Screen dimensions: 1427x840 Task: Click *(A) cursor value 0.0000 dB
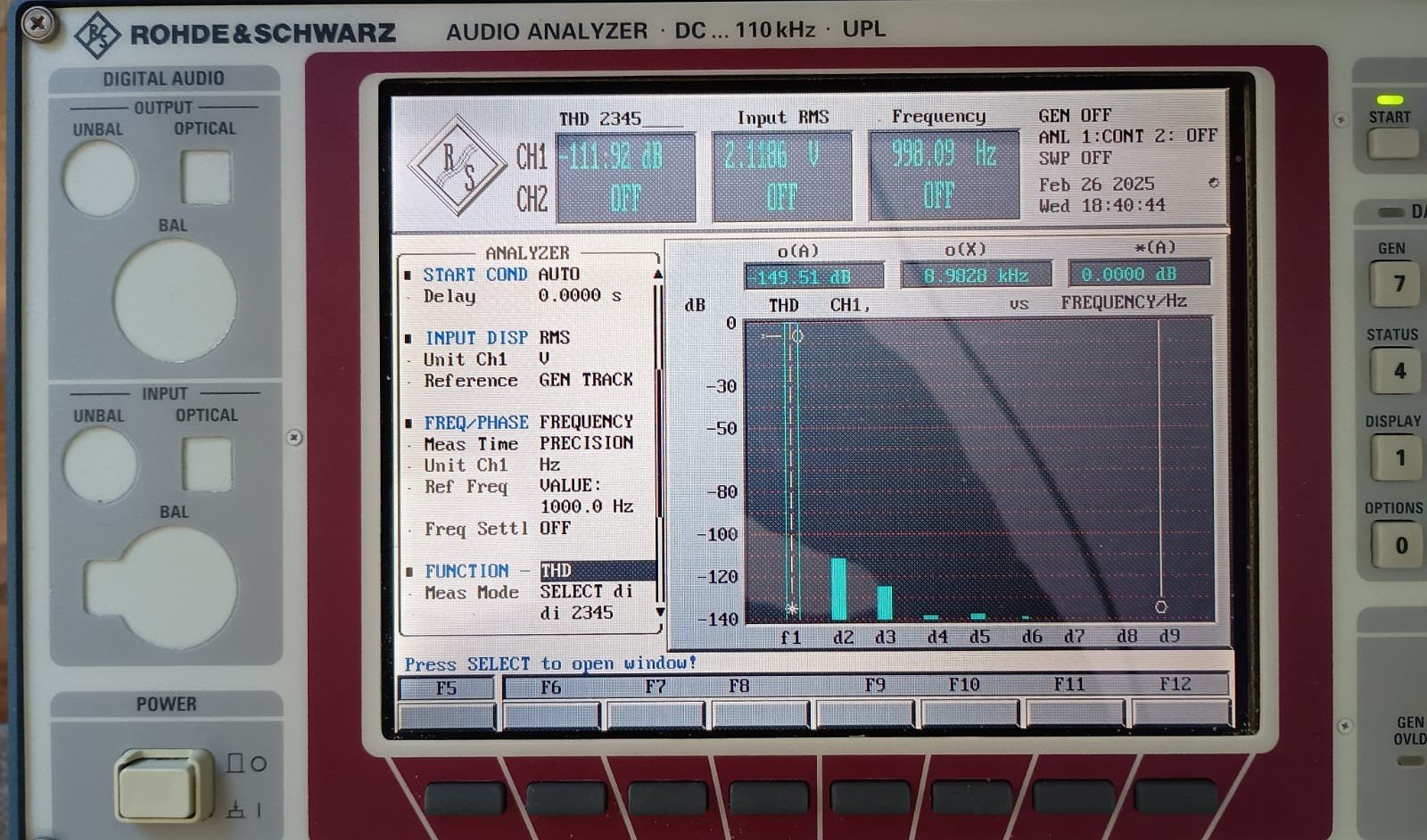click(x=1140, y=274)
